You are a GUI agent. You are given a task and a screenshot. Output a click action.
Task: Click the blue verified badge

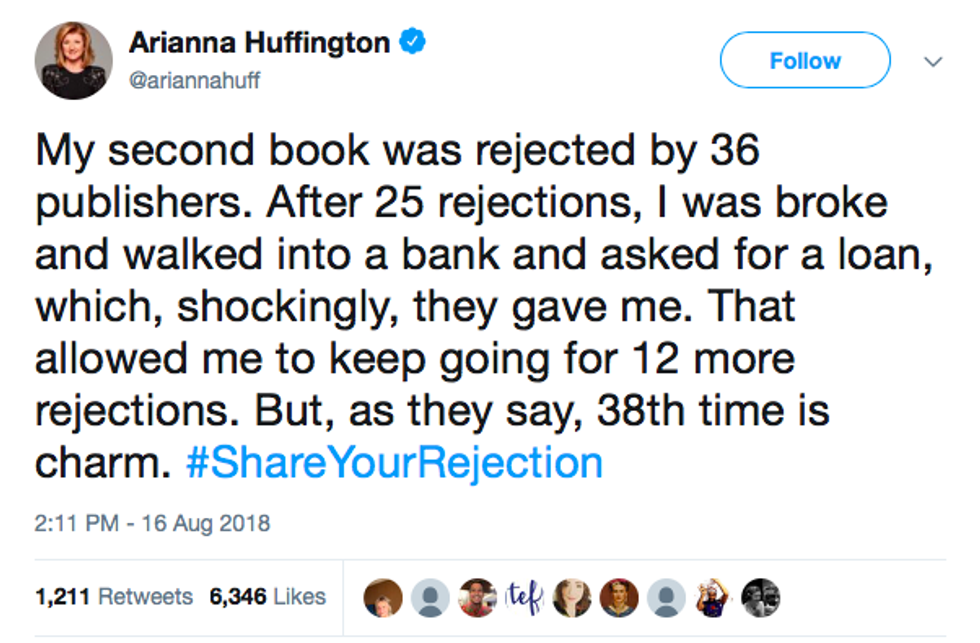pos(414,43)
